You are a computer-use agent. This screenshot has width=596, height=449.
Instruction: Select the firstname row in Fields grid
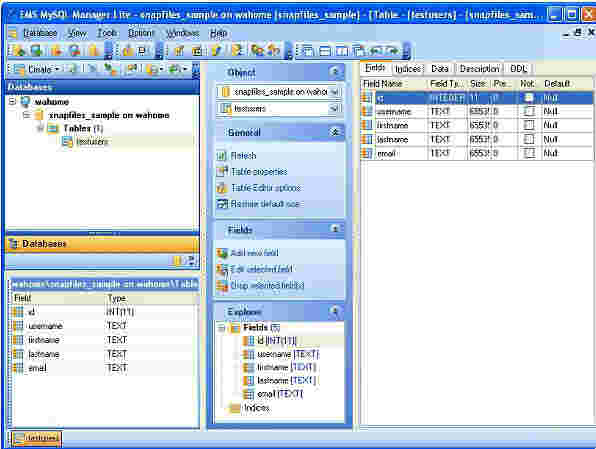click(477, 125)
